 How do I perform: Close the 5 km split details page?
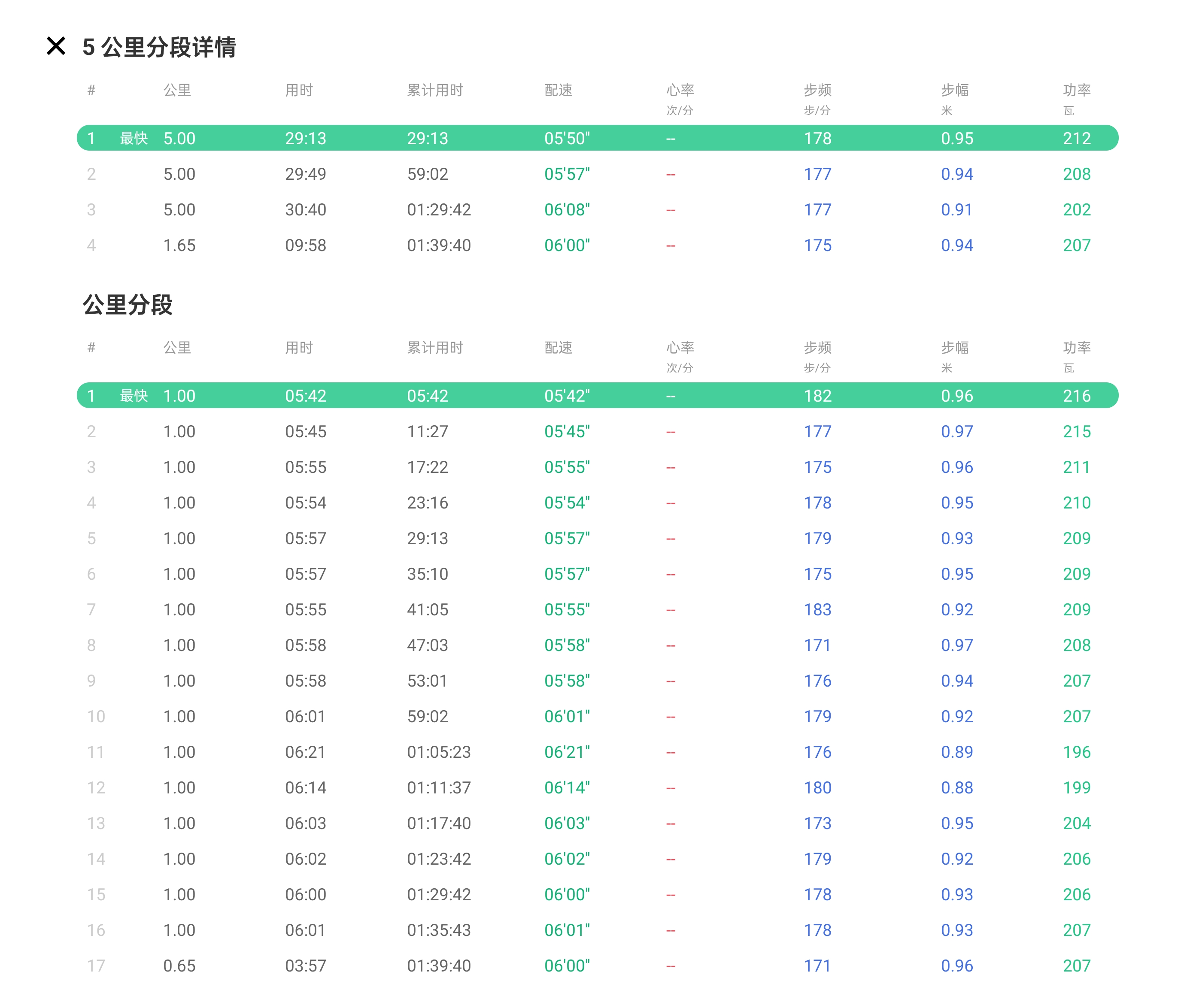click(56, 46)
